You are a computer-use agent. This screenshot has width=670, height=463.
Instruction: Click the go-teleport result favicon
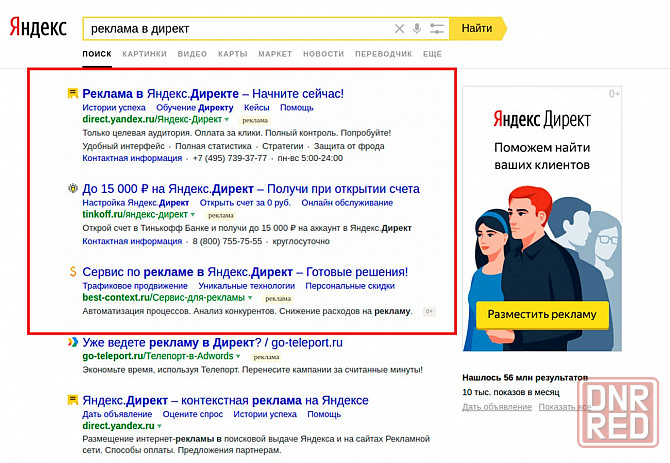click(72, 342)
